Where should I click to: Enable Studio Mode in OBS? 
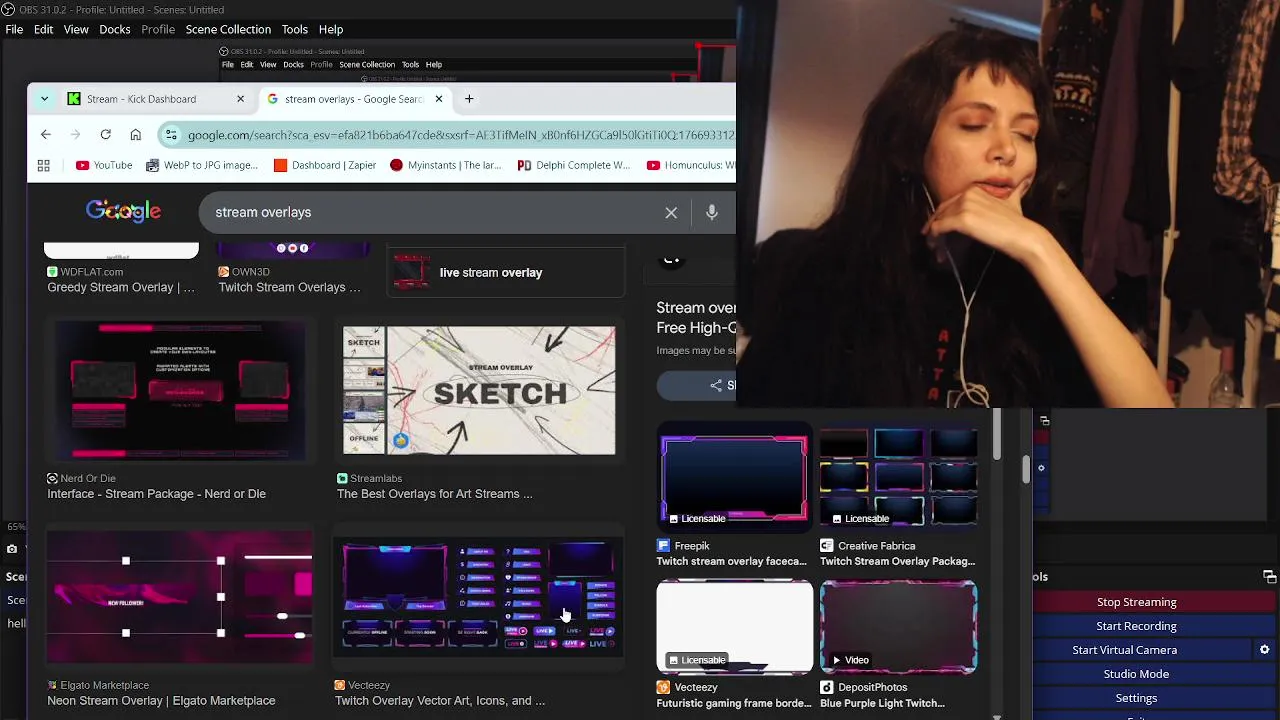pos(1136,674)
